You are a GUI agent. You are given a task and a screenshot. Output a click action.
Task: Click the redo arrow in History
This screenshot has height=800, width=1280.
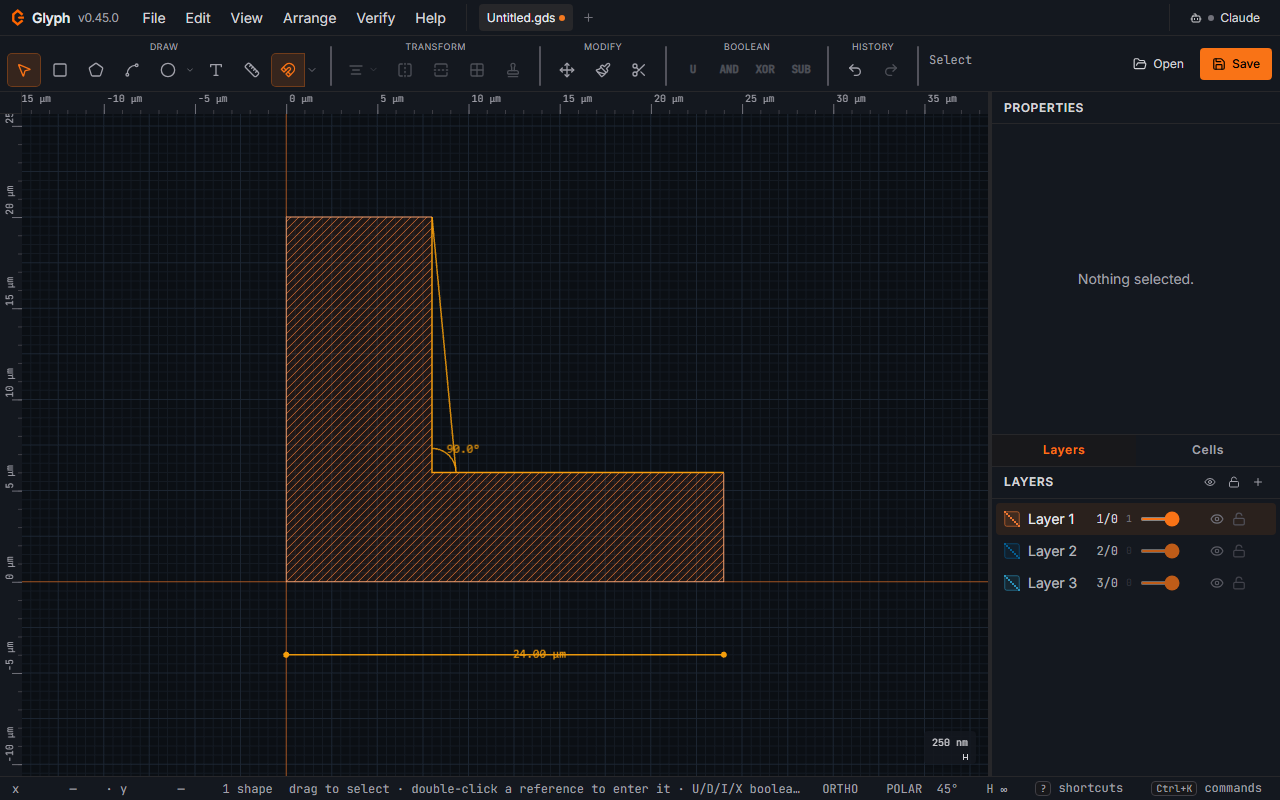pyautogui.click(x=891, y=70)
